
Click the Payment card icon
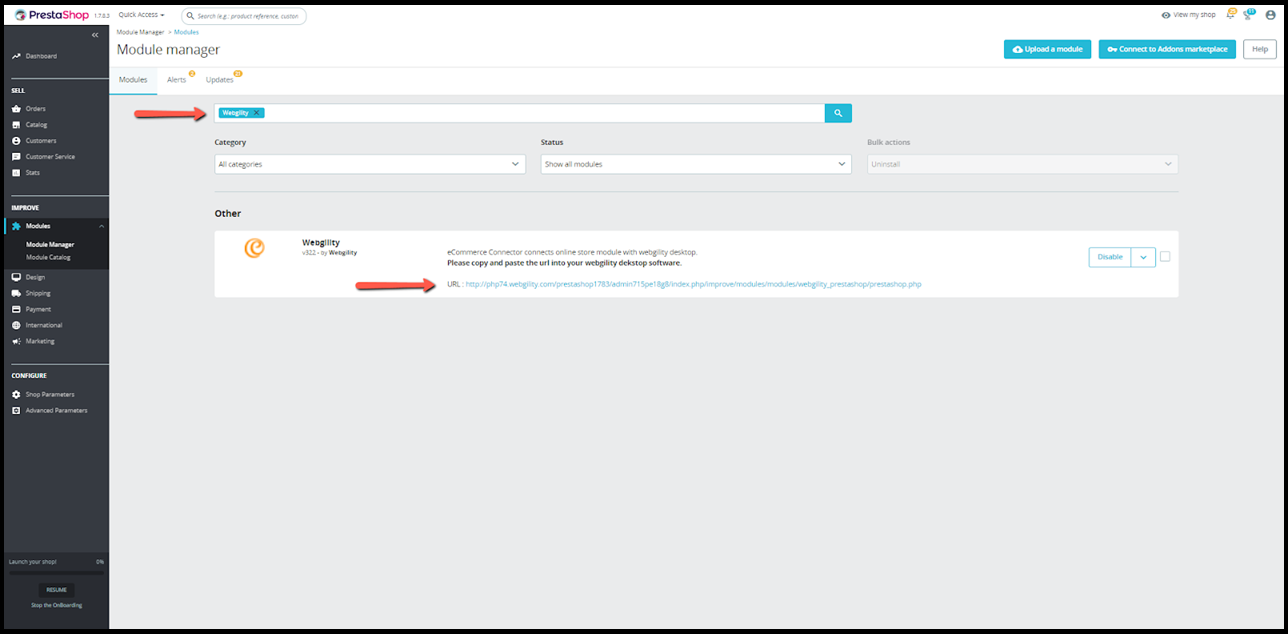(x=16, y=309)
